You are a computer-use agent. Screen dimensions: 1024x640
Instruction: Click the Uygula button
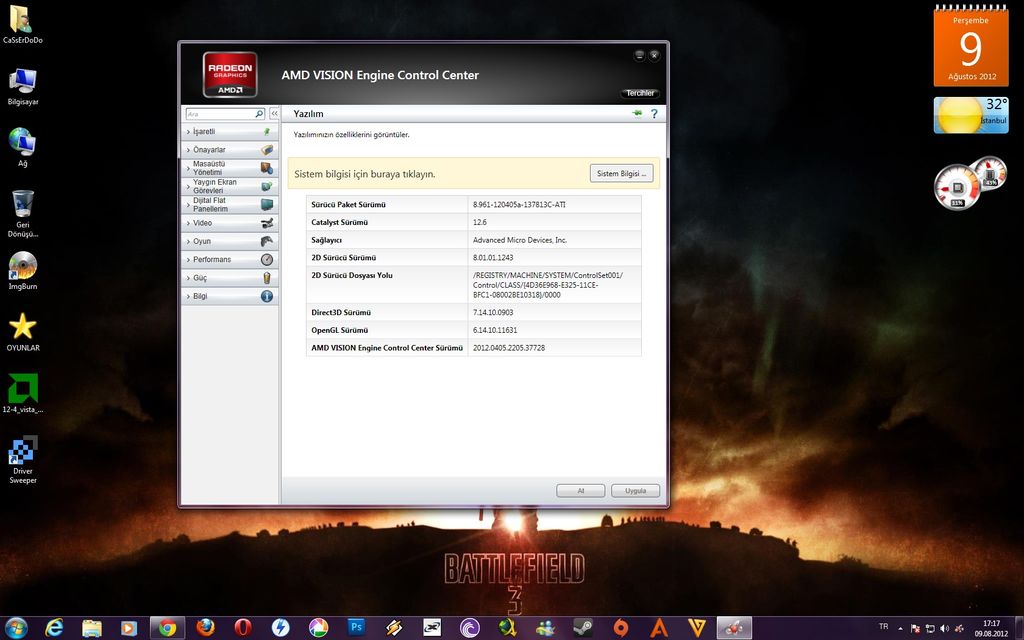(635, 490)
